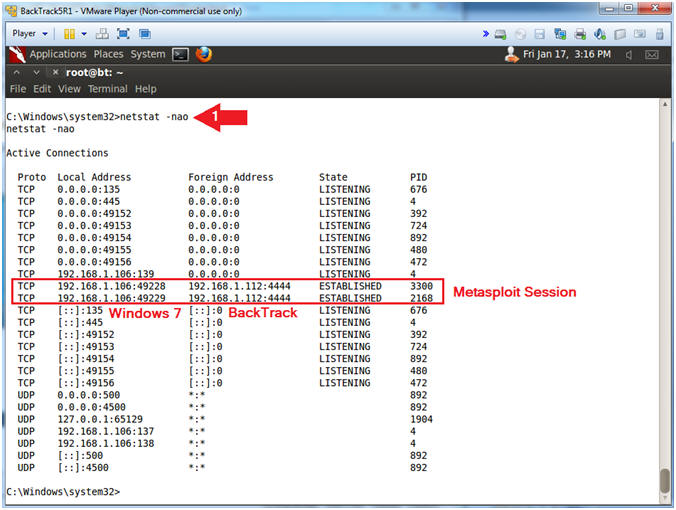
Task: Click the printer device icon
Action: pyautogui.click(x=580, y=34)
